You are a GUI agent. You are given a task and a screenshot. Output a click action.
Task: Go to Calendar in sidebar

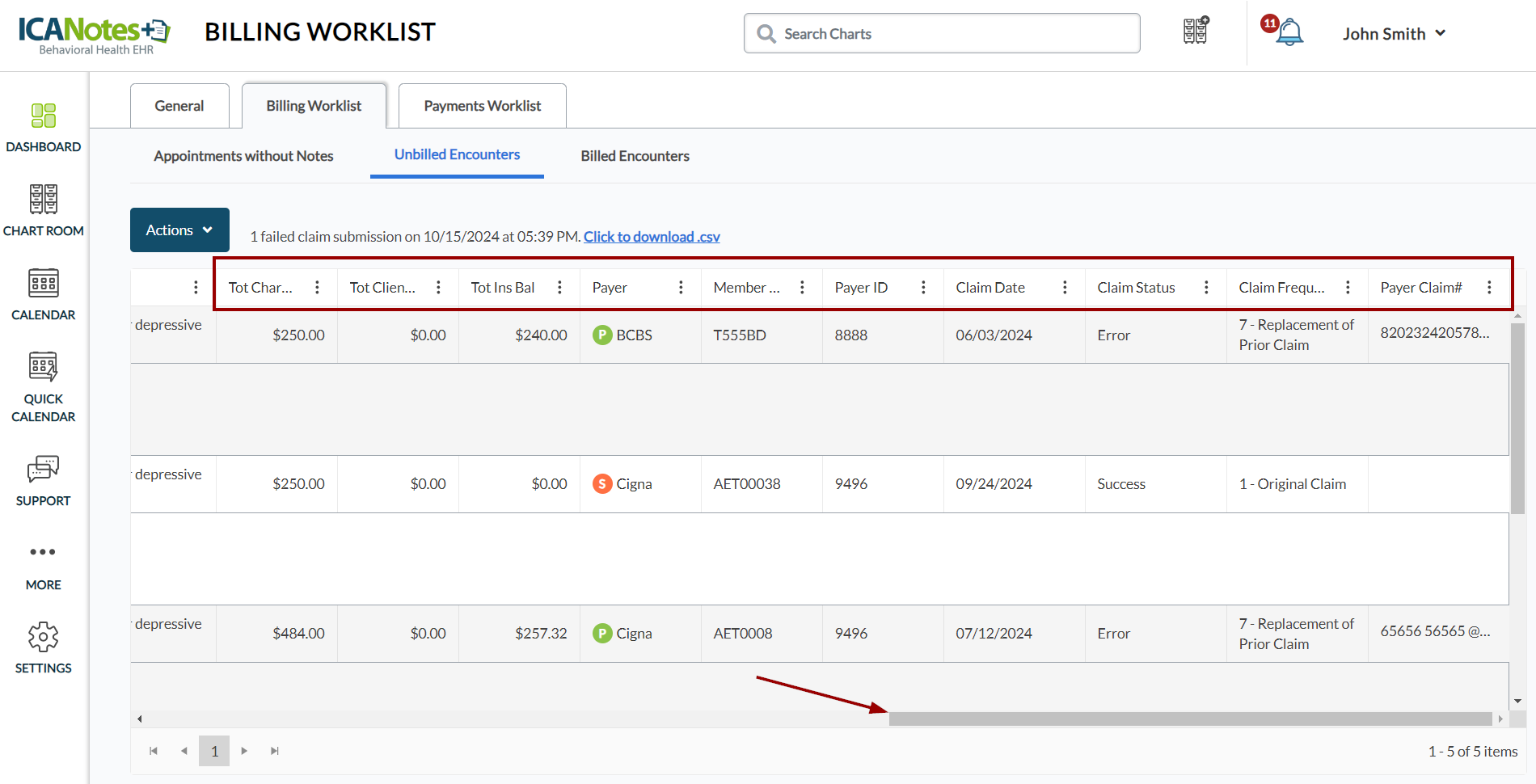pos(44,294)
